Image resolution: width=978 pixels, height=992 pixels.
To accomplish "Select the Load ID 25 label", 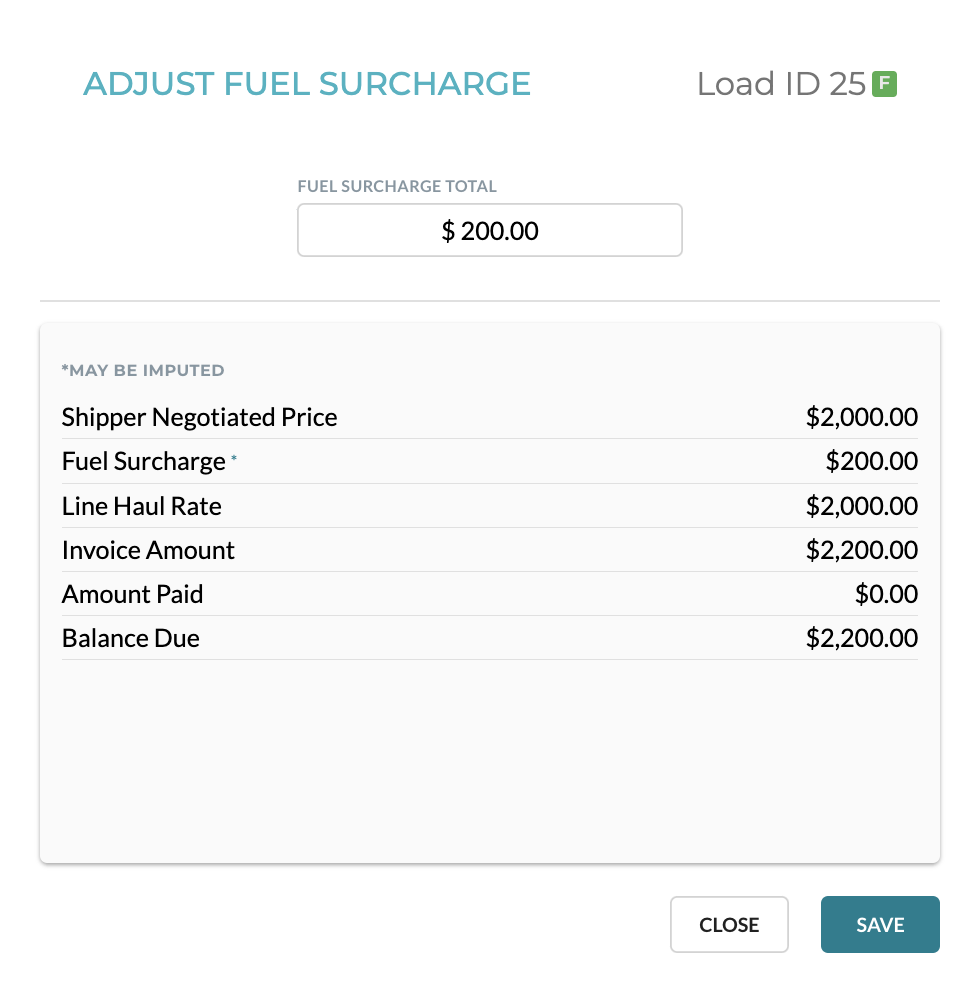I will [x=781, y=84].
